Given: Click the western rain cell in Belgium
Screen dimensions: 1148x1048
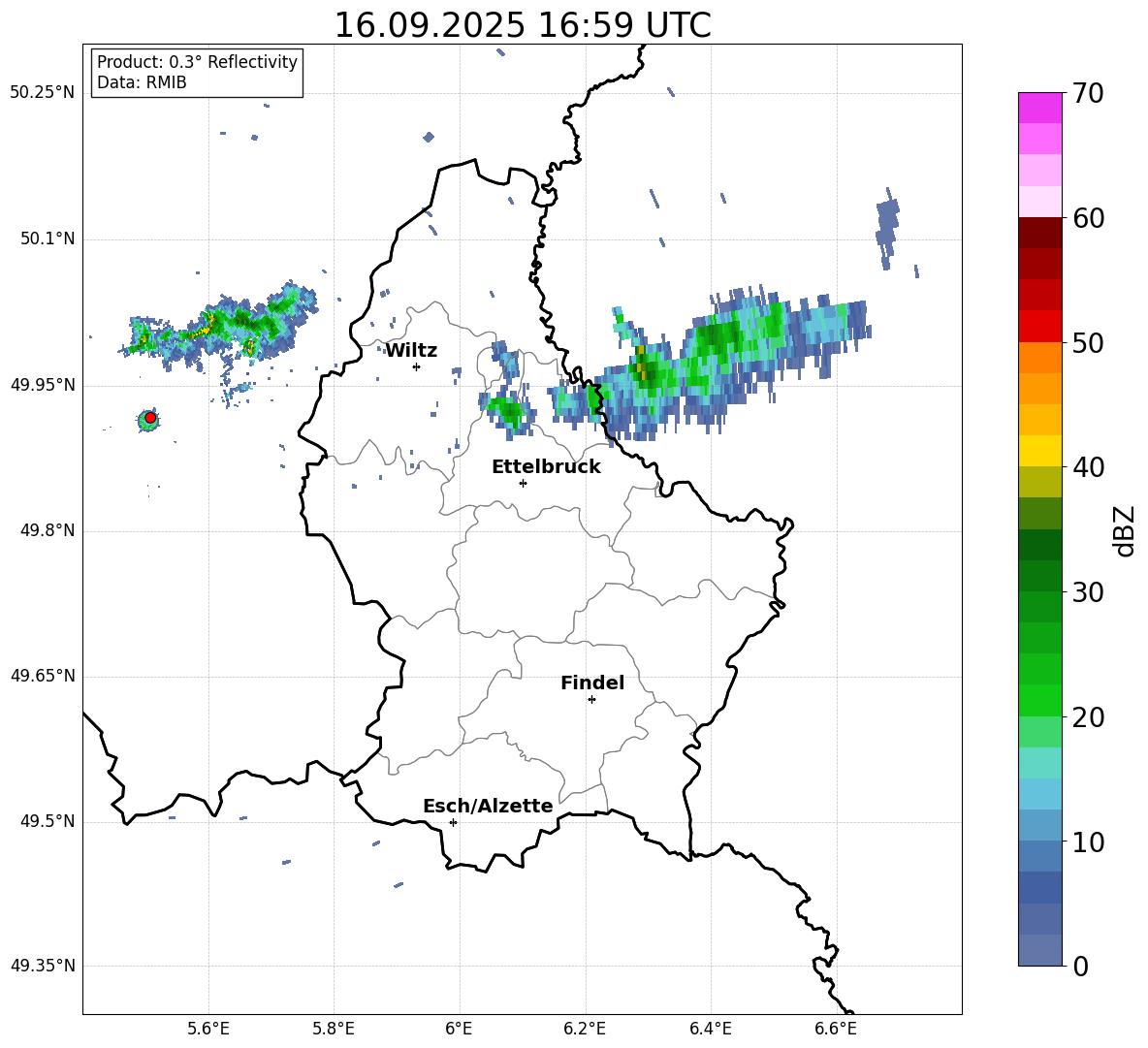Looking at the screenshot, I should point(220,326).
